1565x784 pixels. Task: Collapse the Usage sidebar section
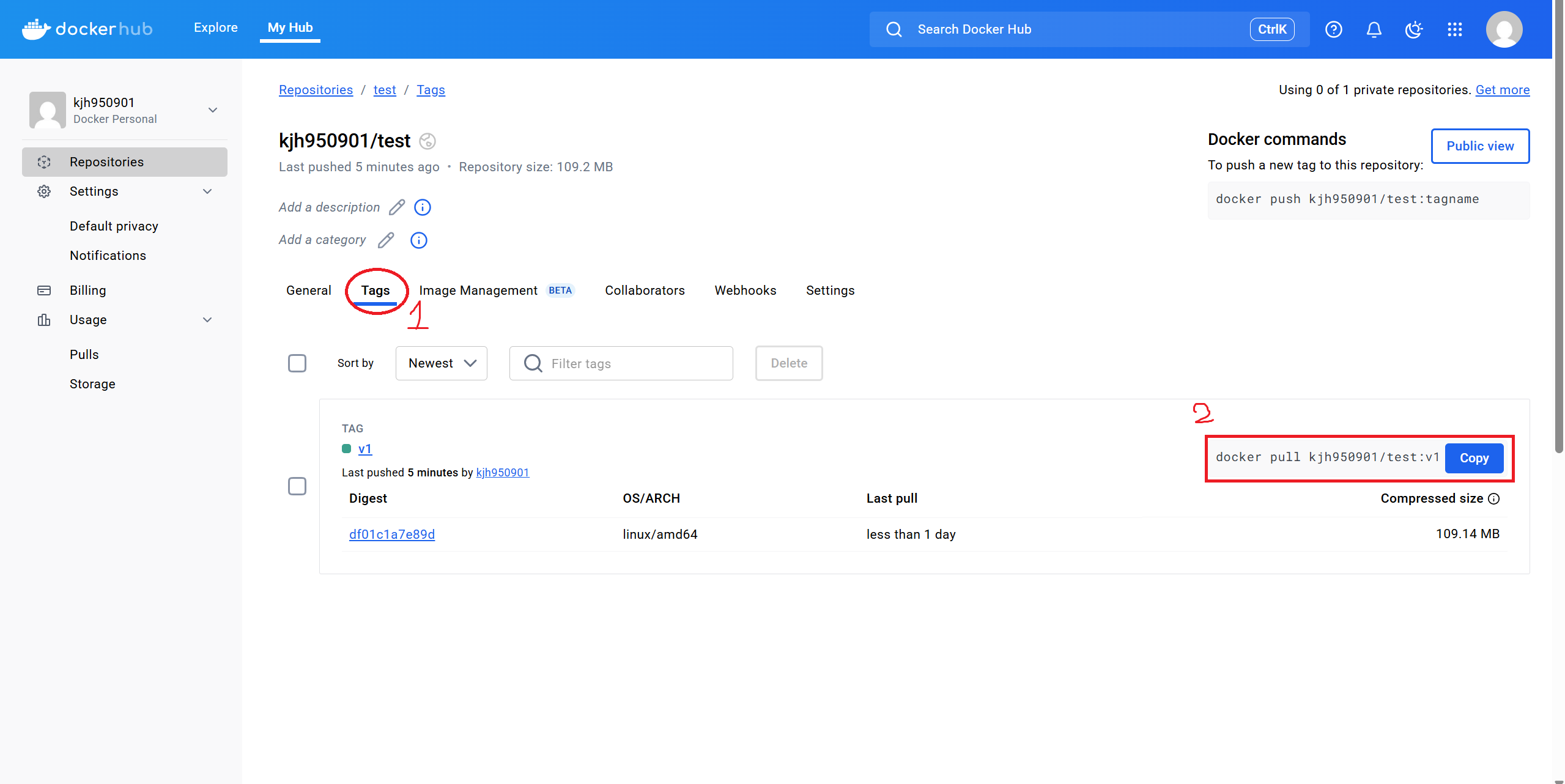[x=207, y=320]
